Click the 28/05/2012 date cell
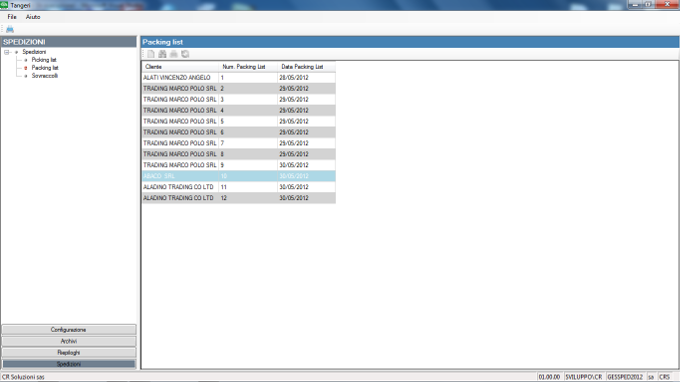The width and height of the screenshot is (680, 382). (x=306, y=78)
